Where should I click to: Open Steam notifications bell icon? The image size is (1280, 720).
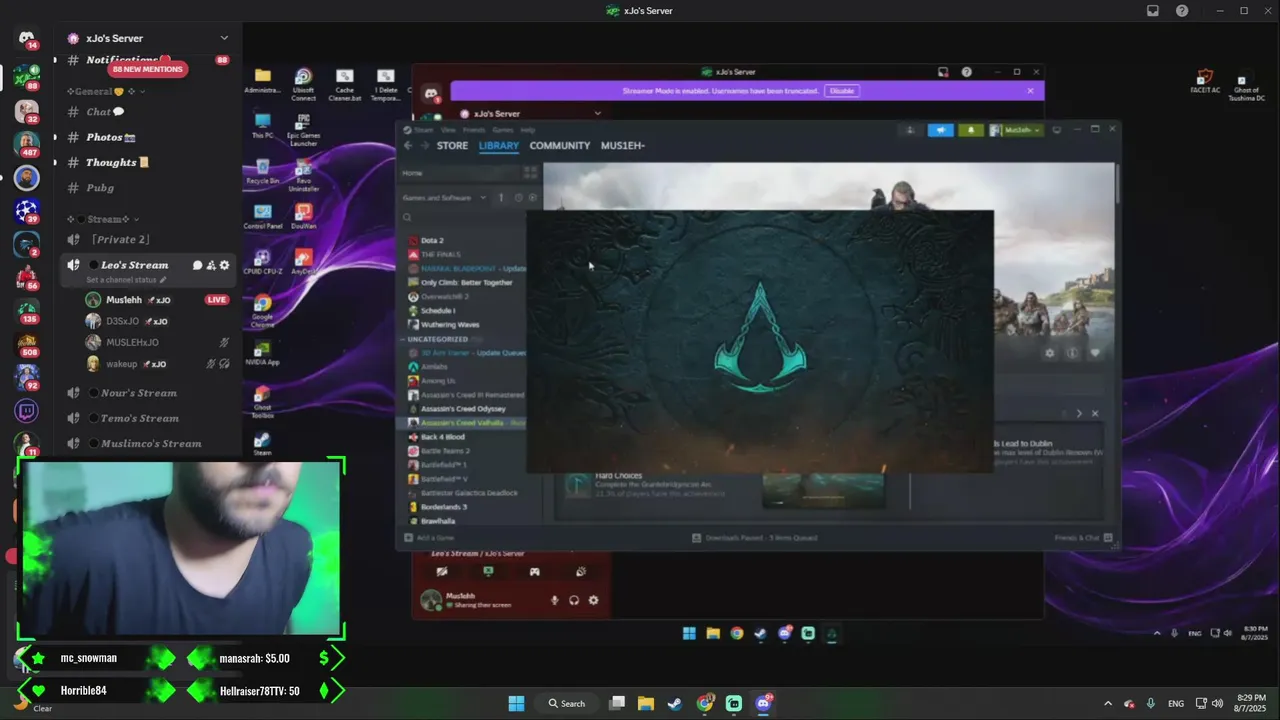pos(970,130)
